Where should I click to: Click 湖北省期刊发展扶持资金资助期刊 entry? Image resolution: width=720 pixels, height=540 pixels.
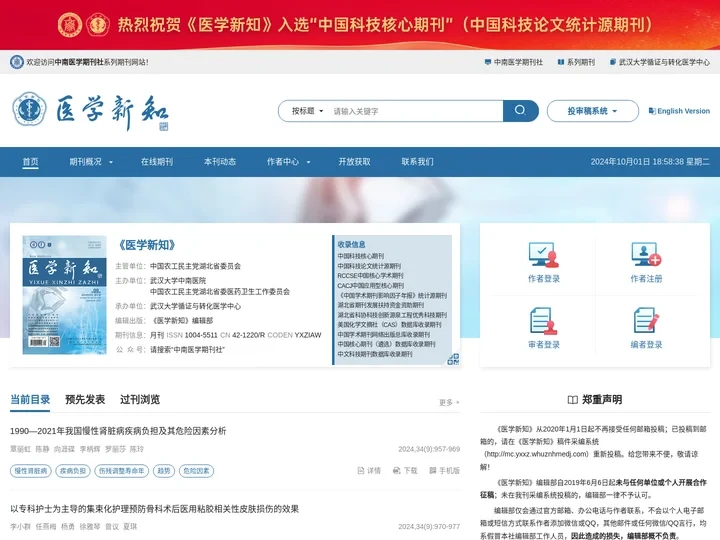tap(381, 305)
